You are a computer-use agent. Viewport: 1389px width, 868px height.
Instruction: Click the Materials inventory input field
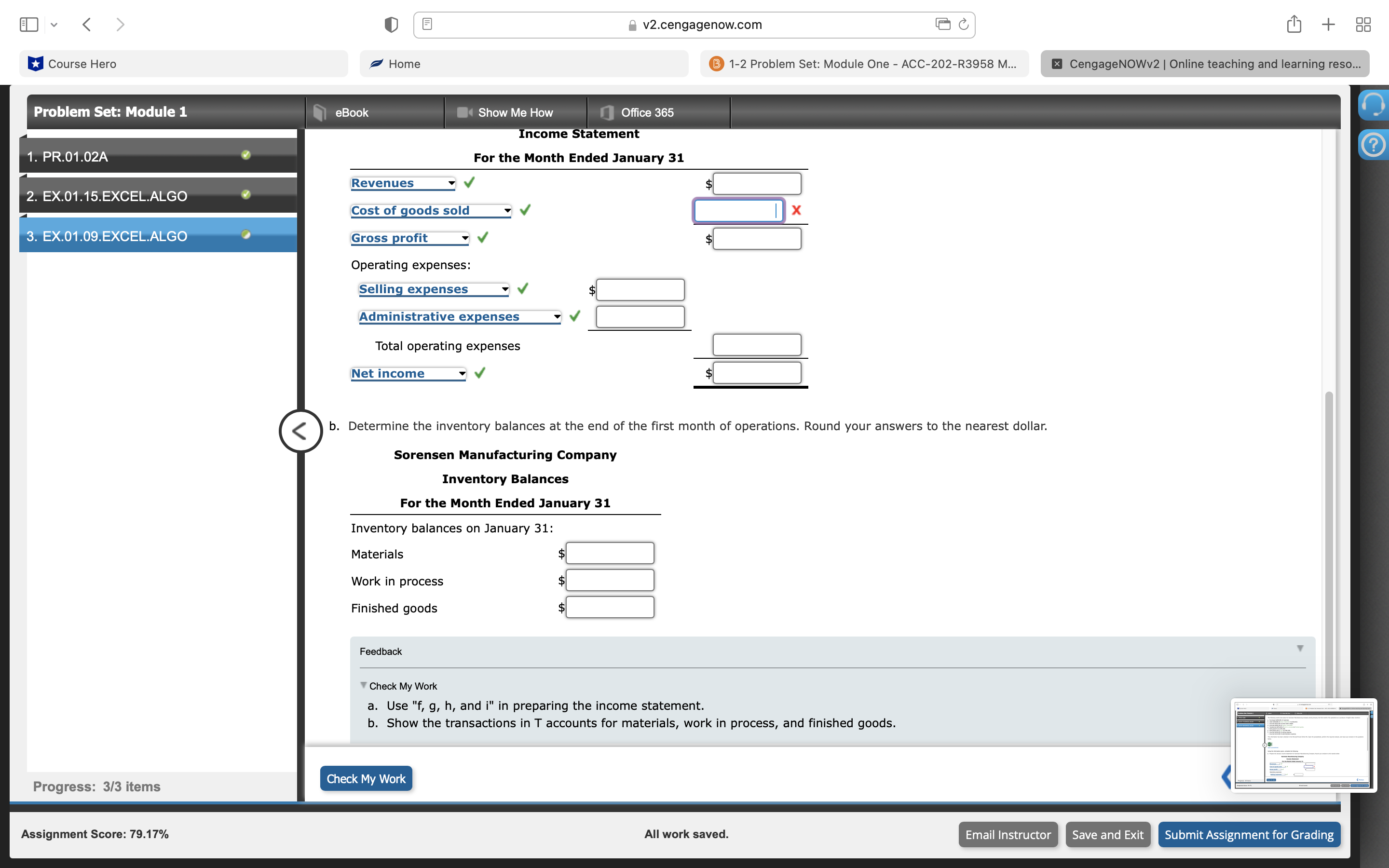click(610, 554)
